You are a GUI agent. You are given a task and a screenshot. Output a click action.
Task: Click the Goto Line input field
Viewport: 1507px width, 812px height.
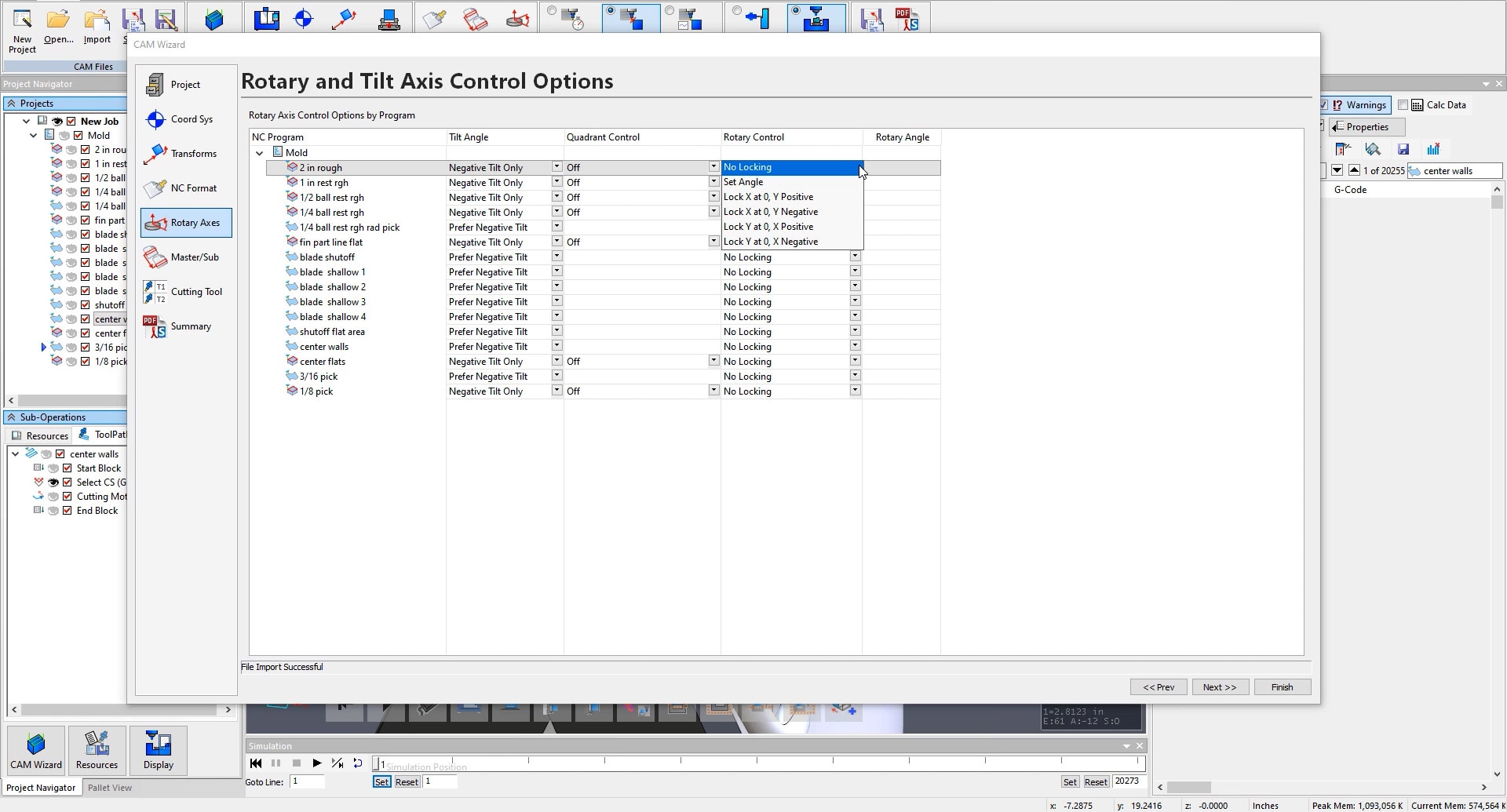307,781
